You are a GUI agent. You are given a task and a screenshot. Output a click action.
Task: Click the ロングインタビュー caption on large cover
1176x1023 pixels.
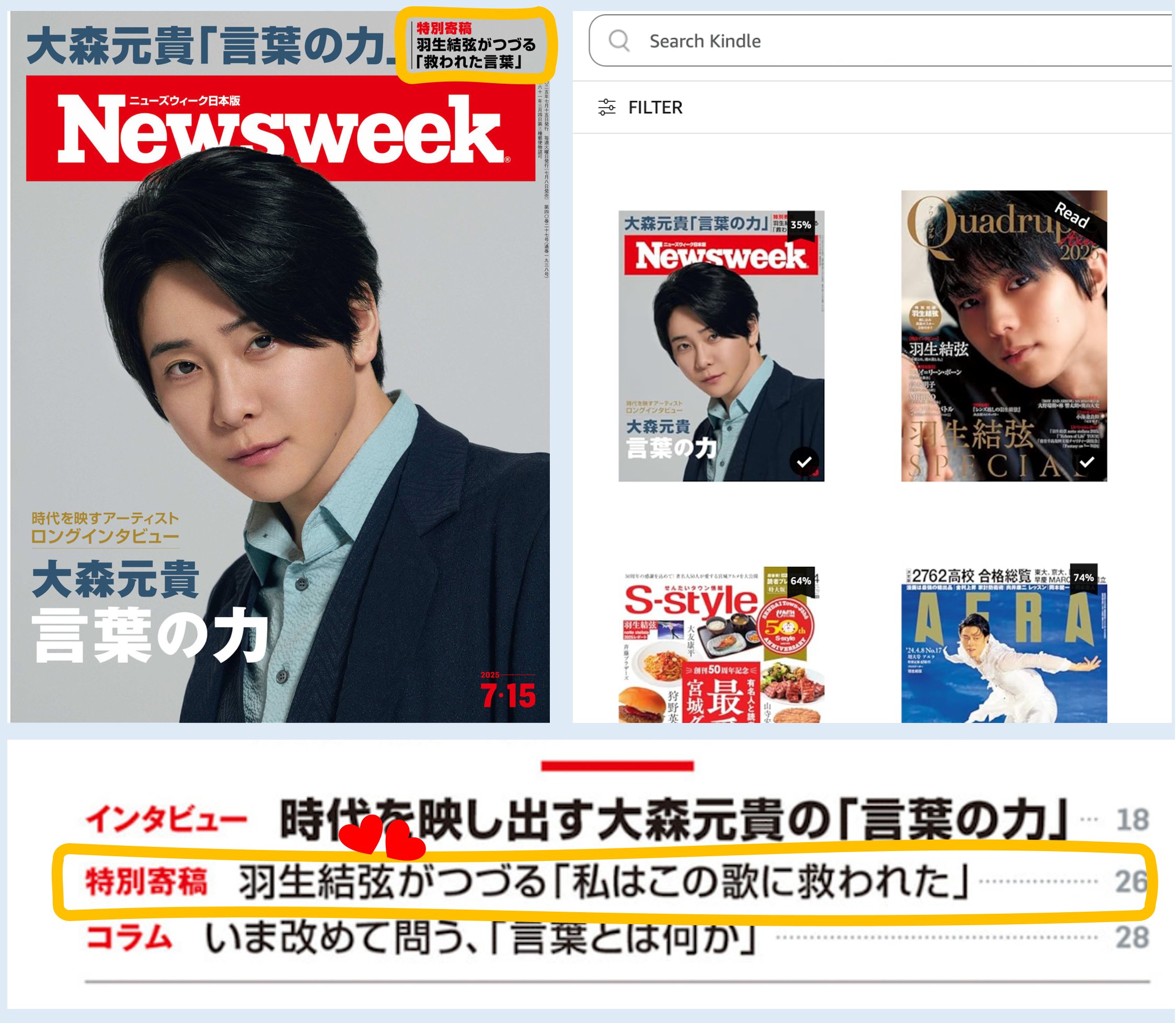105,537
